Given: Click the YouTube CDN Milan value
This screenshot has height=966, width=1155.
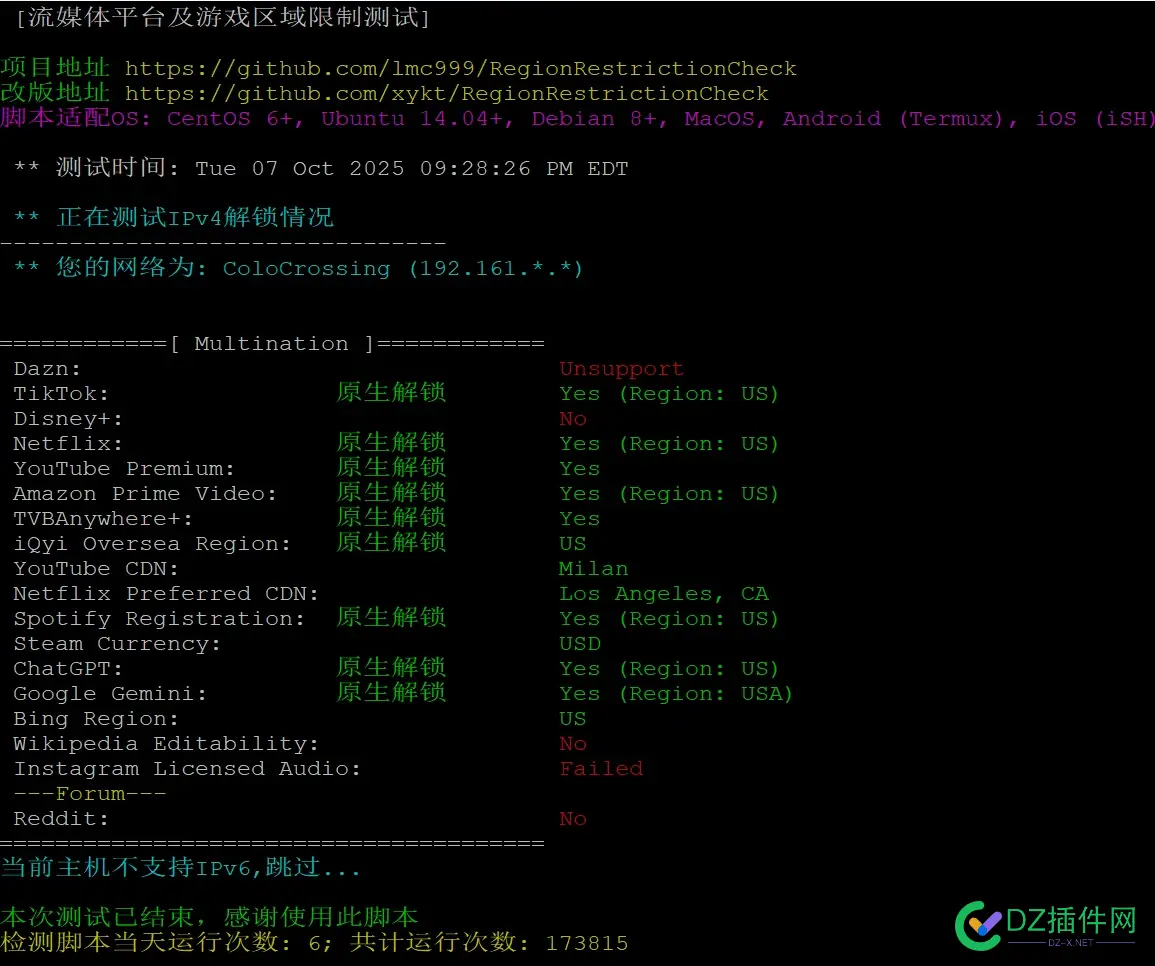Looking at the screenshot, I should tap(593, 569).
